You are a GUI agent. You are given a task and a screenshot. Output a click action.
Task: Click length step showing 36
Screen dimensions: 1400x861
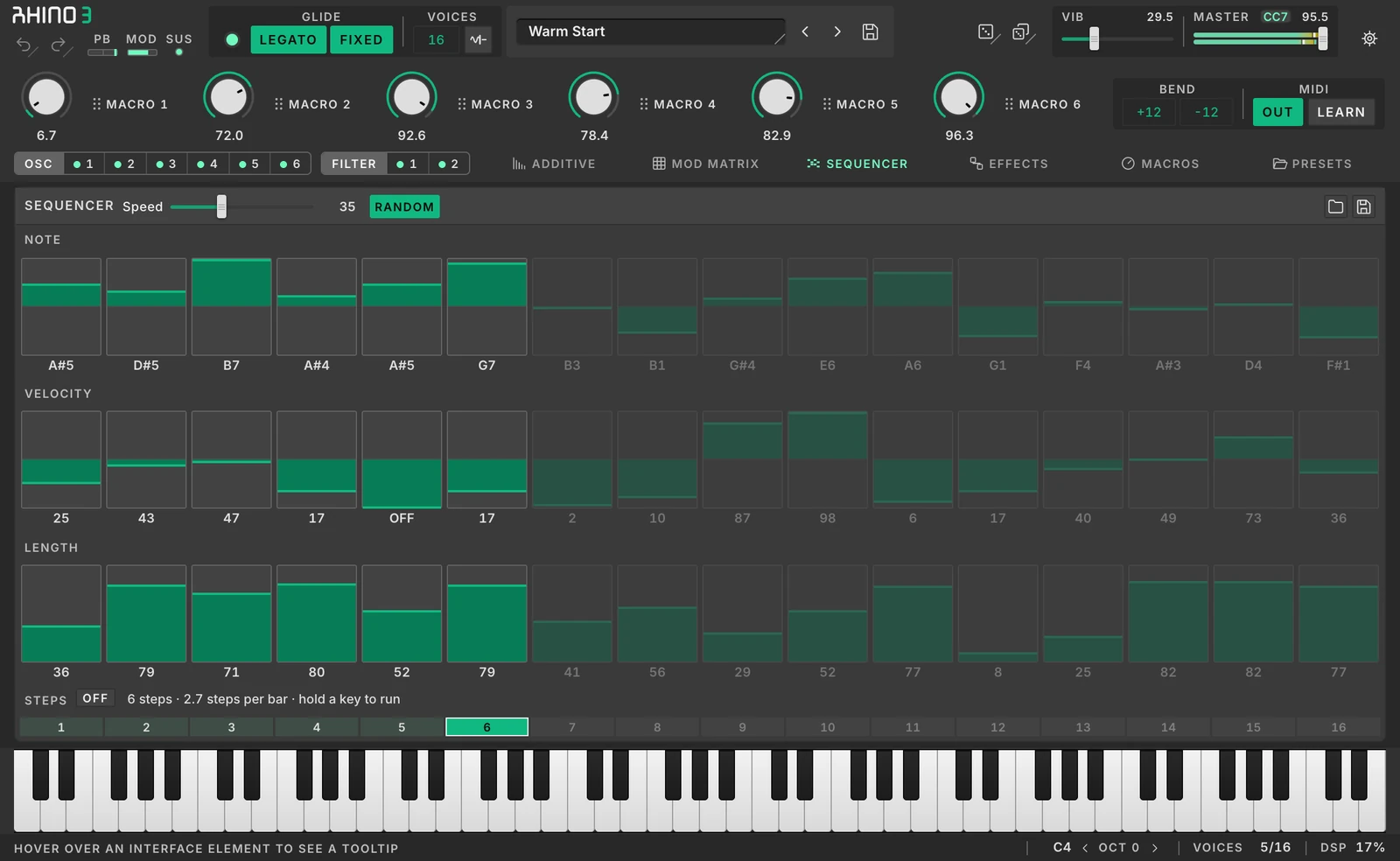[61, 613]
